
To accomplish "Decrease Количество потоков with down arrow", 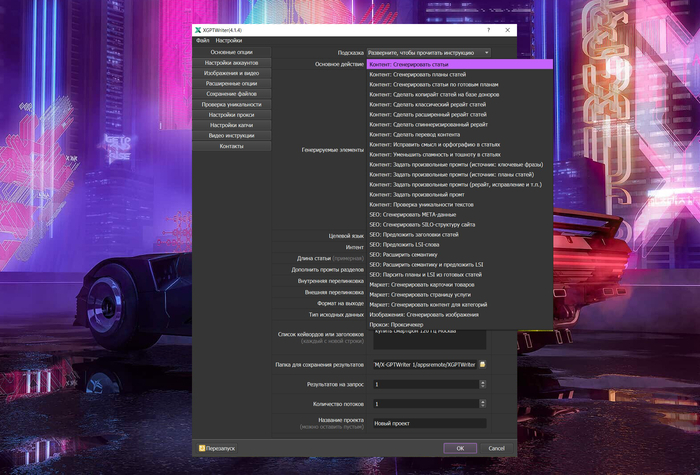I will pyautogui.click(x=483, y=406).
